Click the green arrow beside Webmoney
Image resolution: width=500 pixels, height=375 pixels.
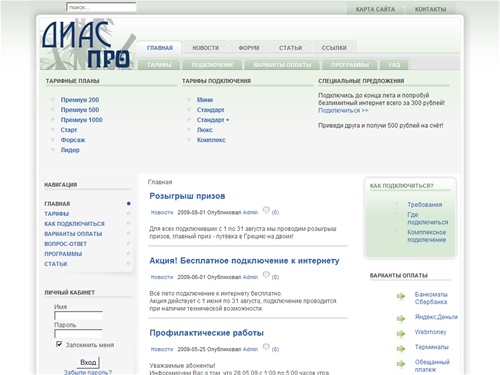point(401,334)
